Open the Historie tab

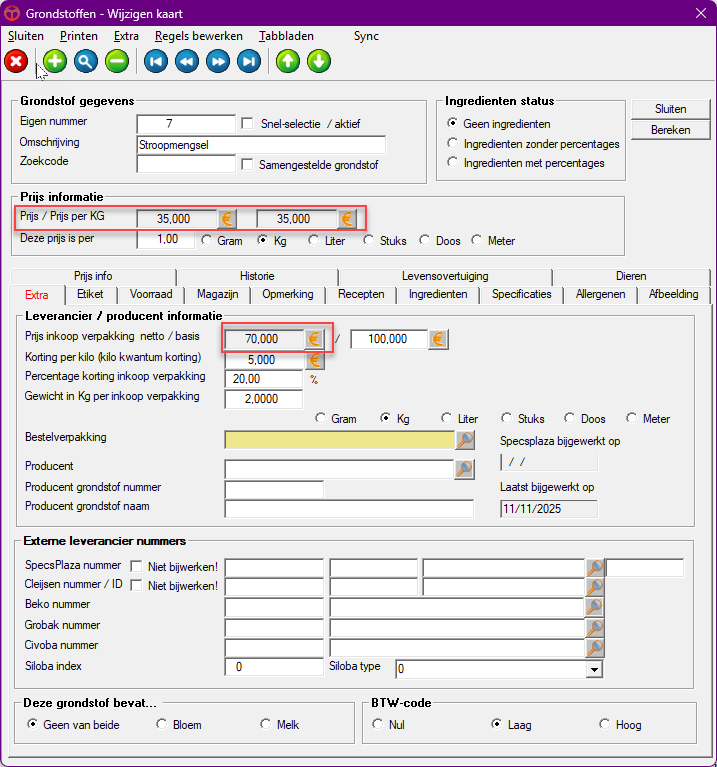pyautogui.click(x=257, y=276)
